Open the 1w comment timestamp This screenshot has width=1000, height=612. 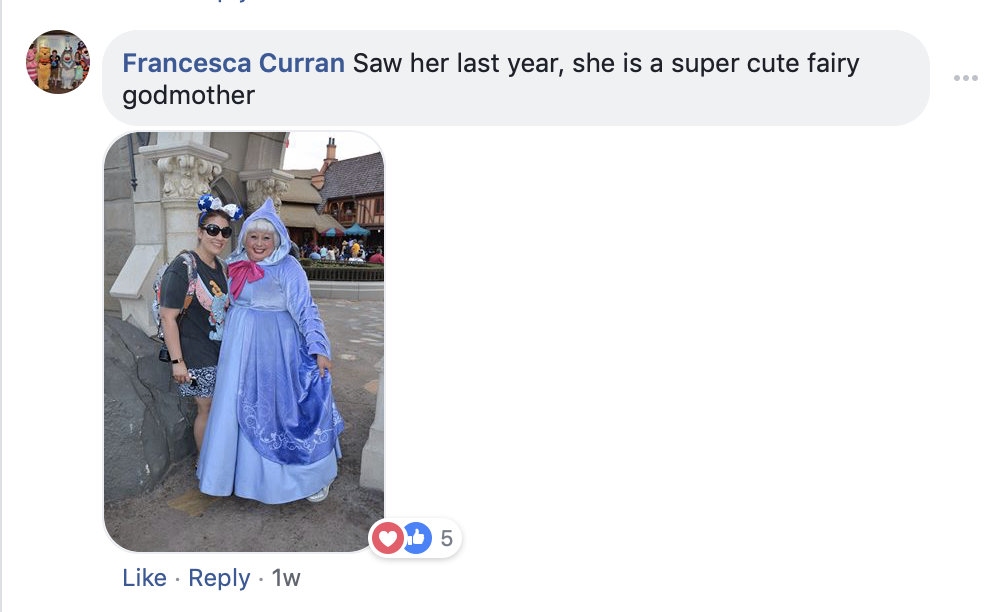[x=286, y=578]
